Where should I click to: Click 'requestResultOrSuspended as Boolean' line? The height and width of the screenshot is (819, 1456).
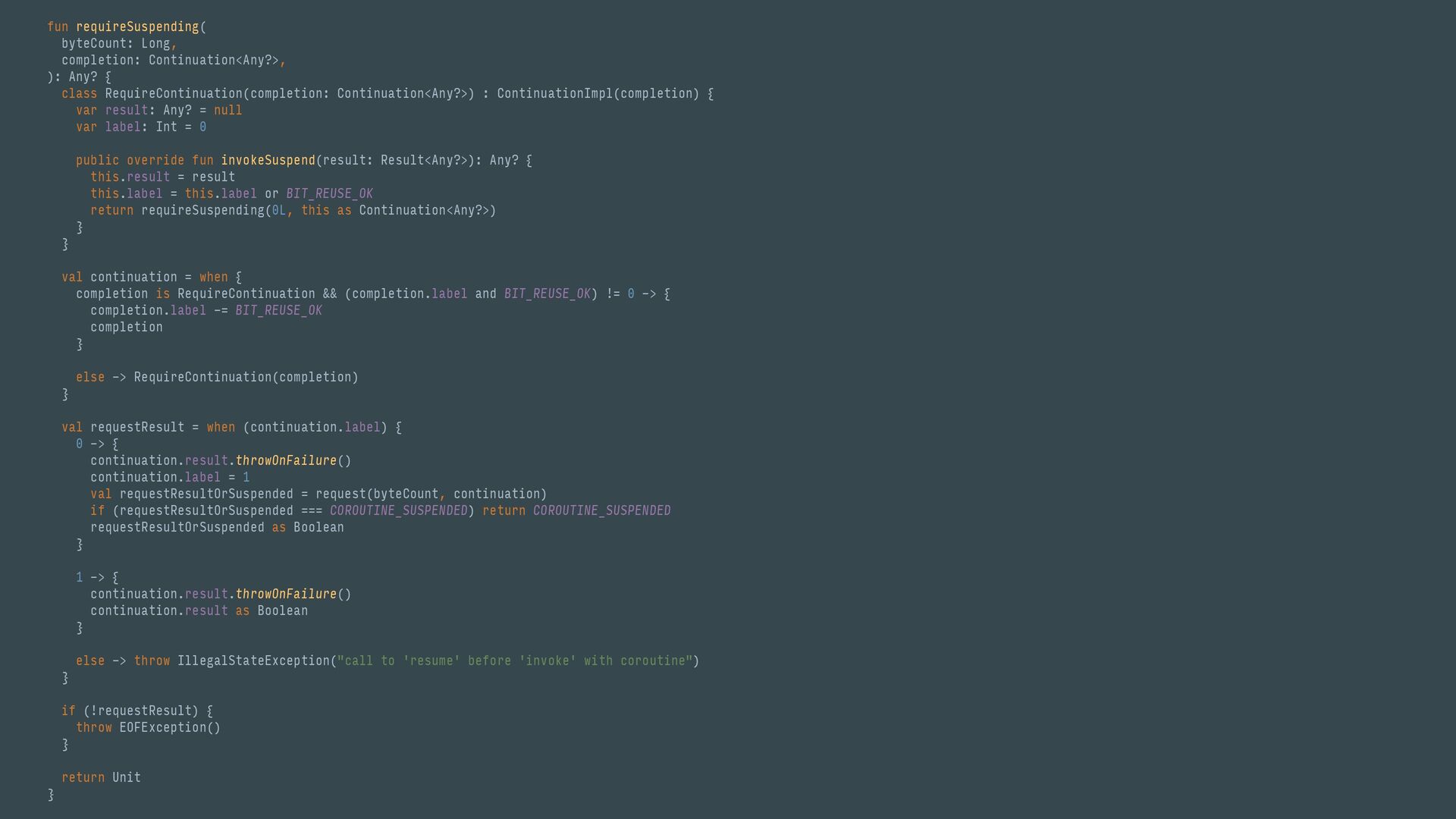tap(217, 528)
